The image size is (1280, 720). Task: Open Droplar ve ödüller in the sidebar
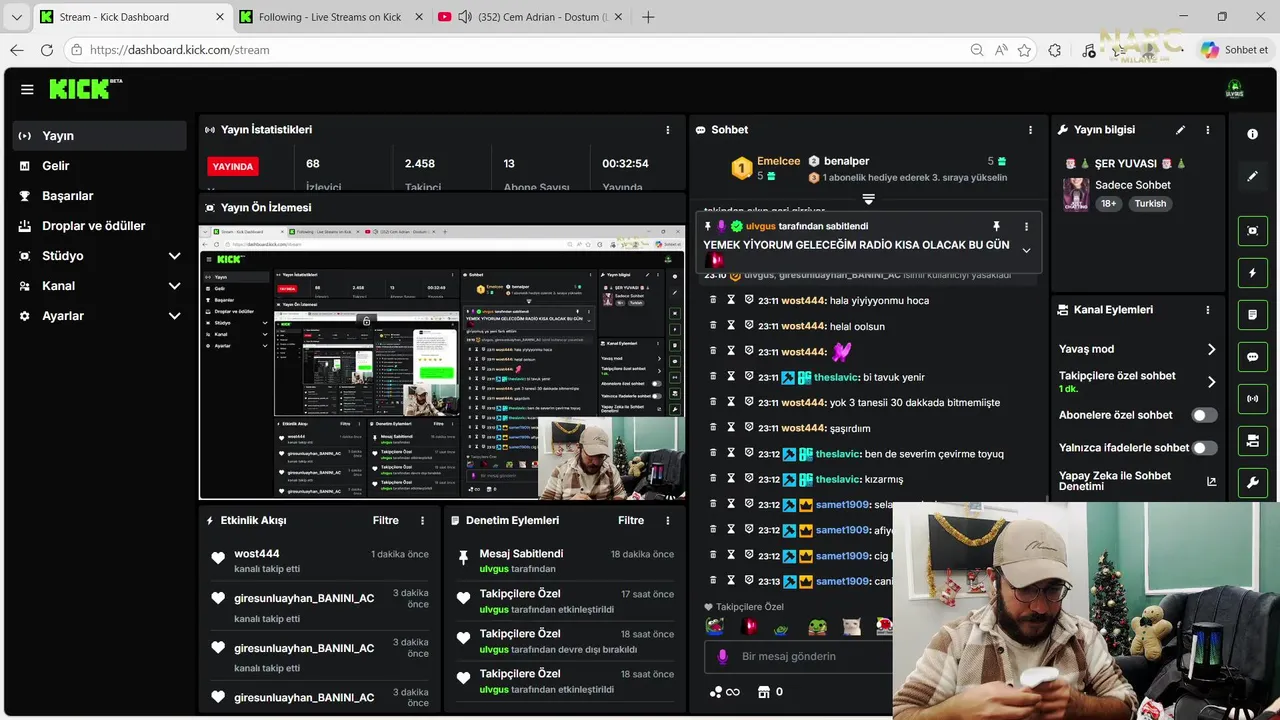(x=100, y=226)
